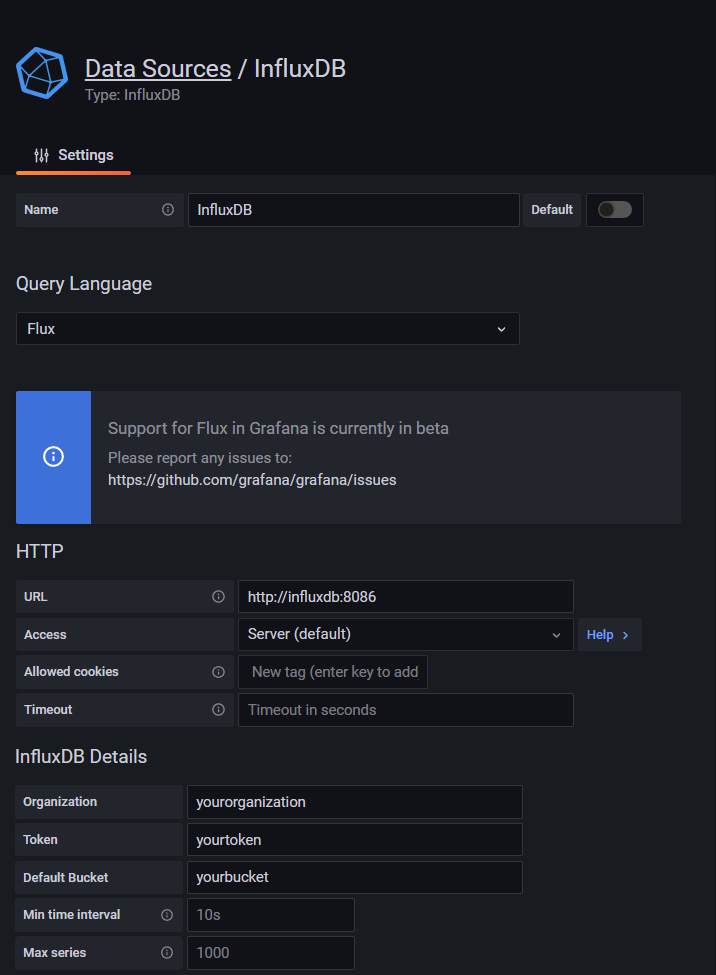Click the Name input field
Viewport: 716px width, 975px height.
click(354, 210)
